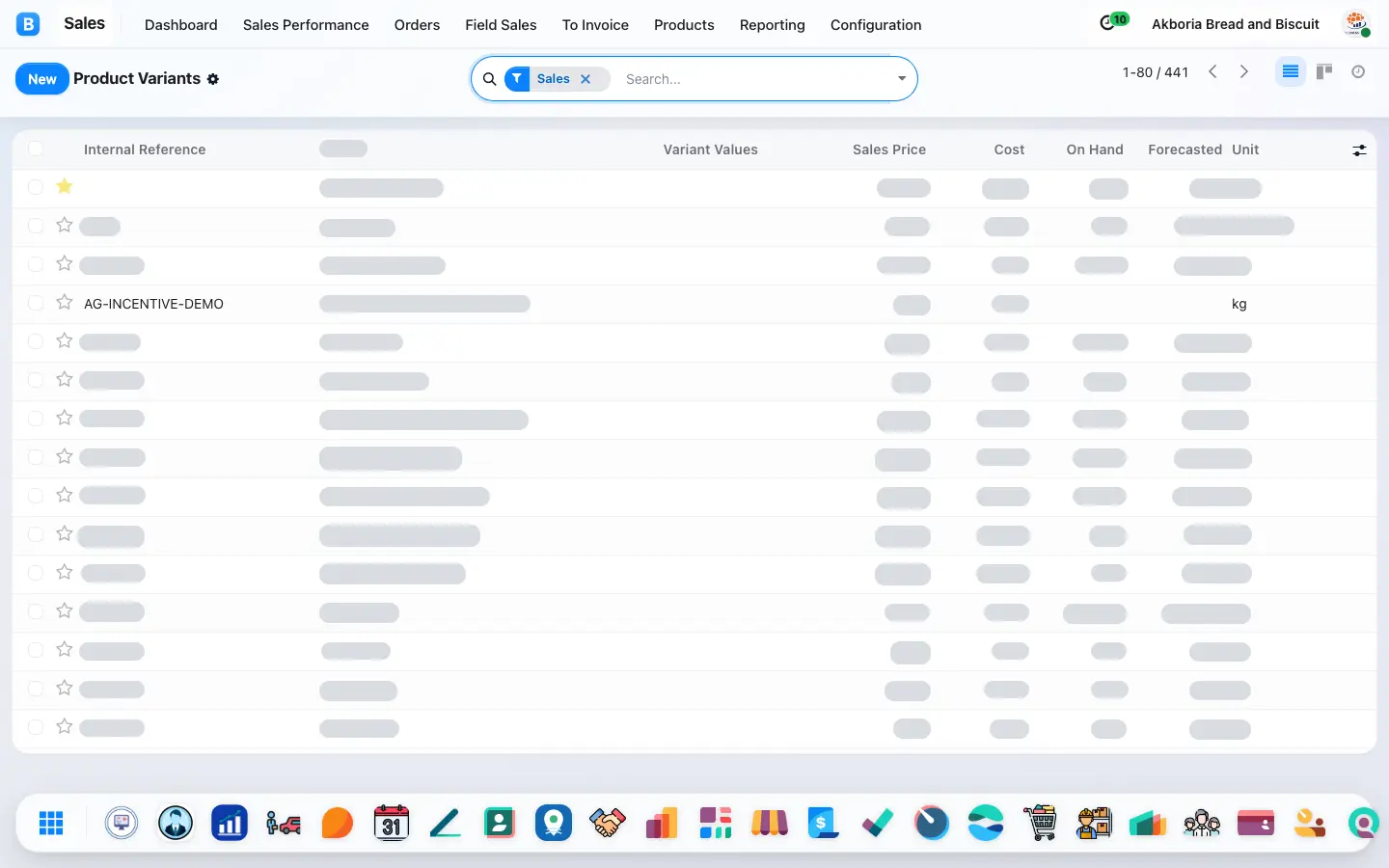Viewport: 1389px width, 868px height.
Task: Open the blue bar-chart dashboard app
Action: coord(230,823)
